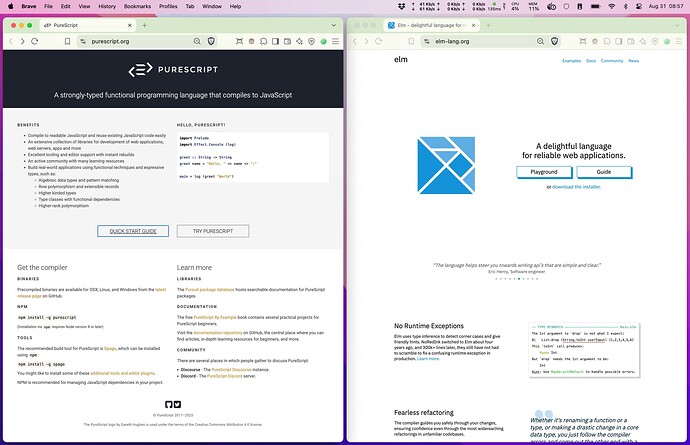Screen dimensions: 690x445
Task: Follow the Pursuit package database link
Action: 209,290
